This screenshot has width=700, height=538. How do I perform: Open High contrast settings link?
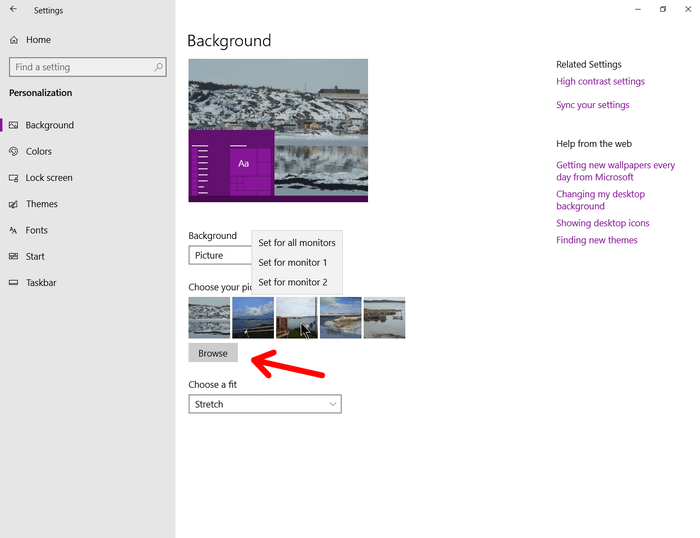[600, 81]
